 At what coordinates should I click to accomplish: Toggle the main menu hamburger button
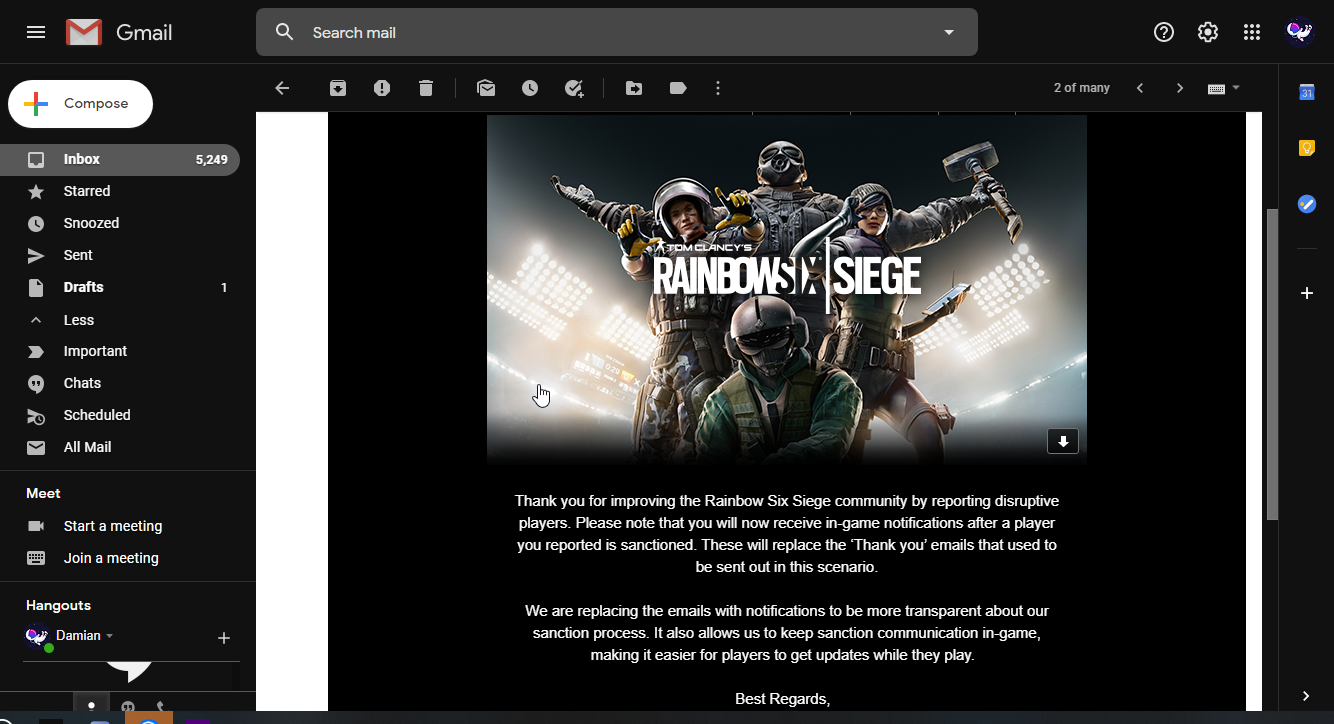pyautogui.click(x=36, y=32)
